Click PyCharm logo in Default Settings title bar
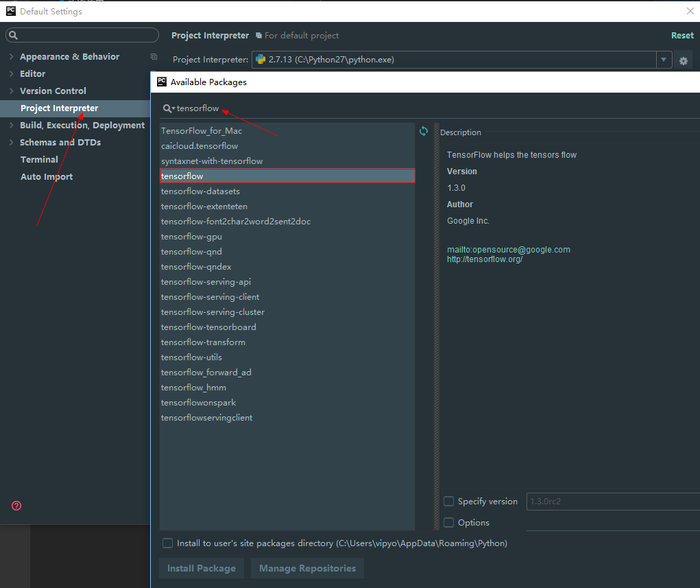700x588 pixels. [9, 11]
